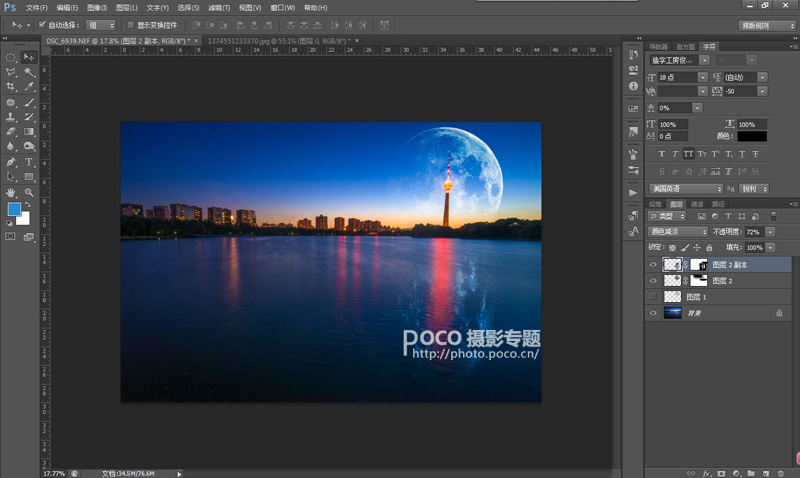Screen dimensions: 800x478
Task: Open the opacity 72% slider dropdown
Action: click(770, 232)
